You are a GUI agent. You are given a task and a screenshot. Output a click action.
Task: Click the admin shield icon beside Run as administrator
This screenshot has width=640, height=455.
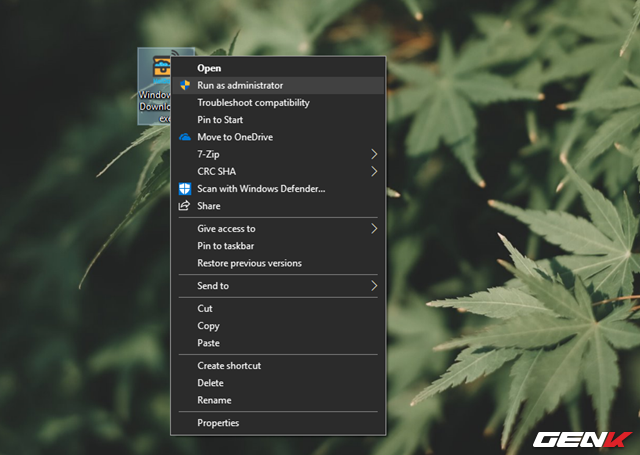point(185,85)
